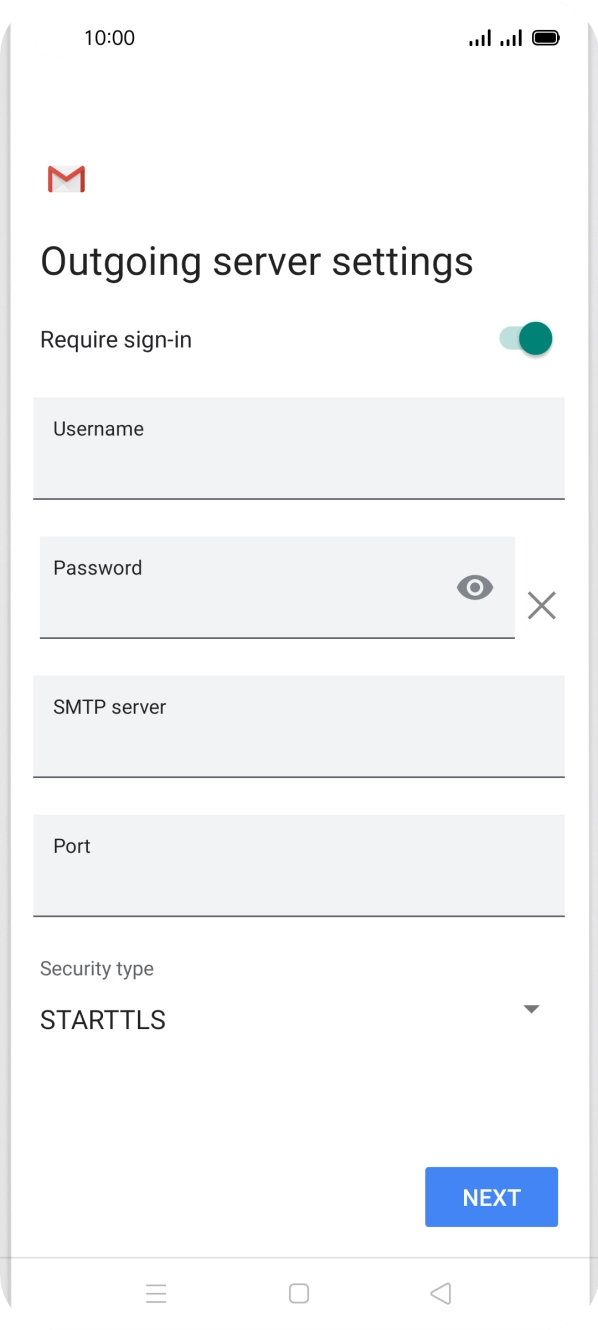Tap the back arrow in navigation bar
This screenshot has height=1330, width=598.
440,1293
